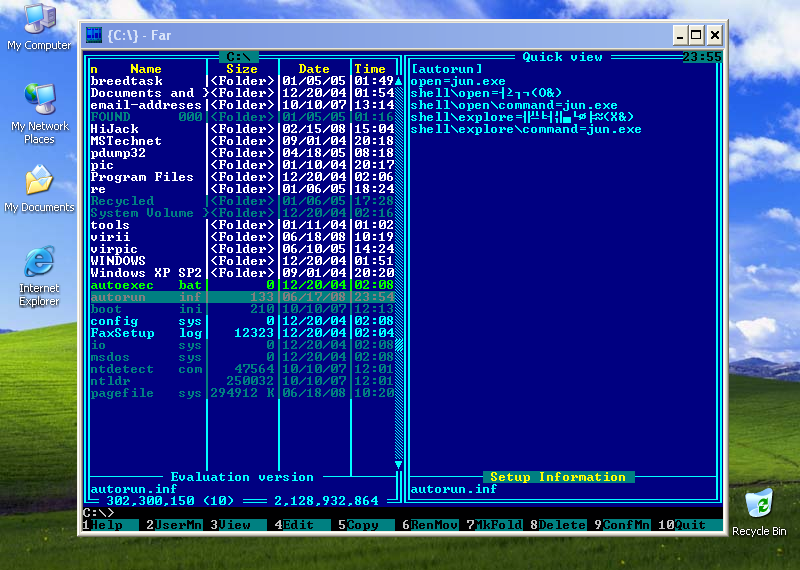This screenshot has height=570, width=800.
Task: Select the breedtask folder
Action: 242,81
